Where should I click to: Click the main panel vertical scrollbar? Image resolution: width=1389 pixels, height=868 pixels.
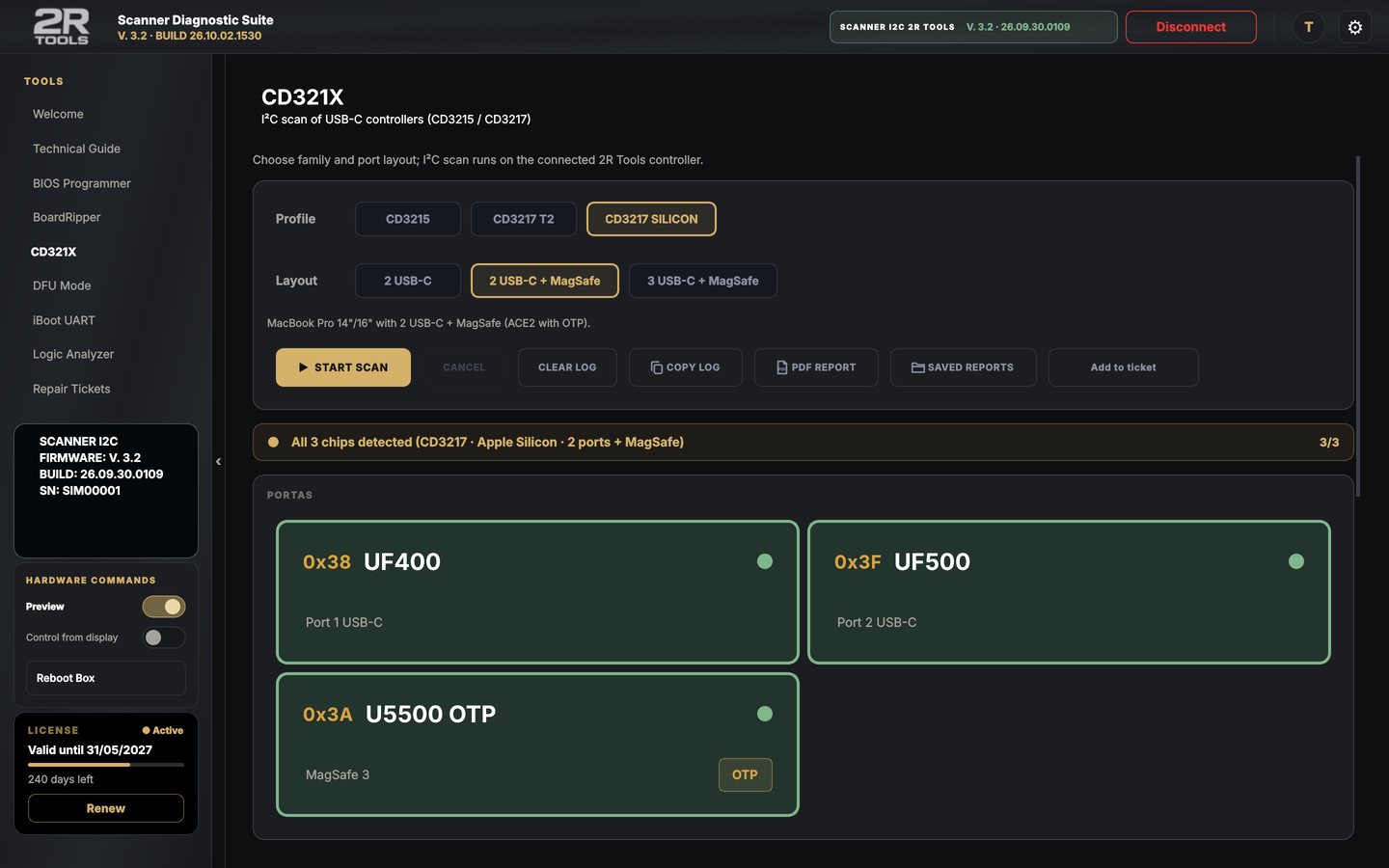click(x=1358, y=327)
